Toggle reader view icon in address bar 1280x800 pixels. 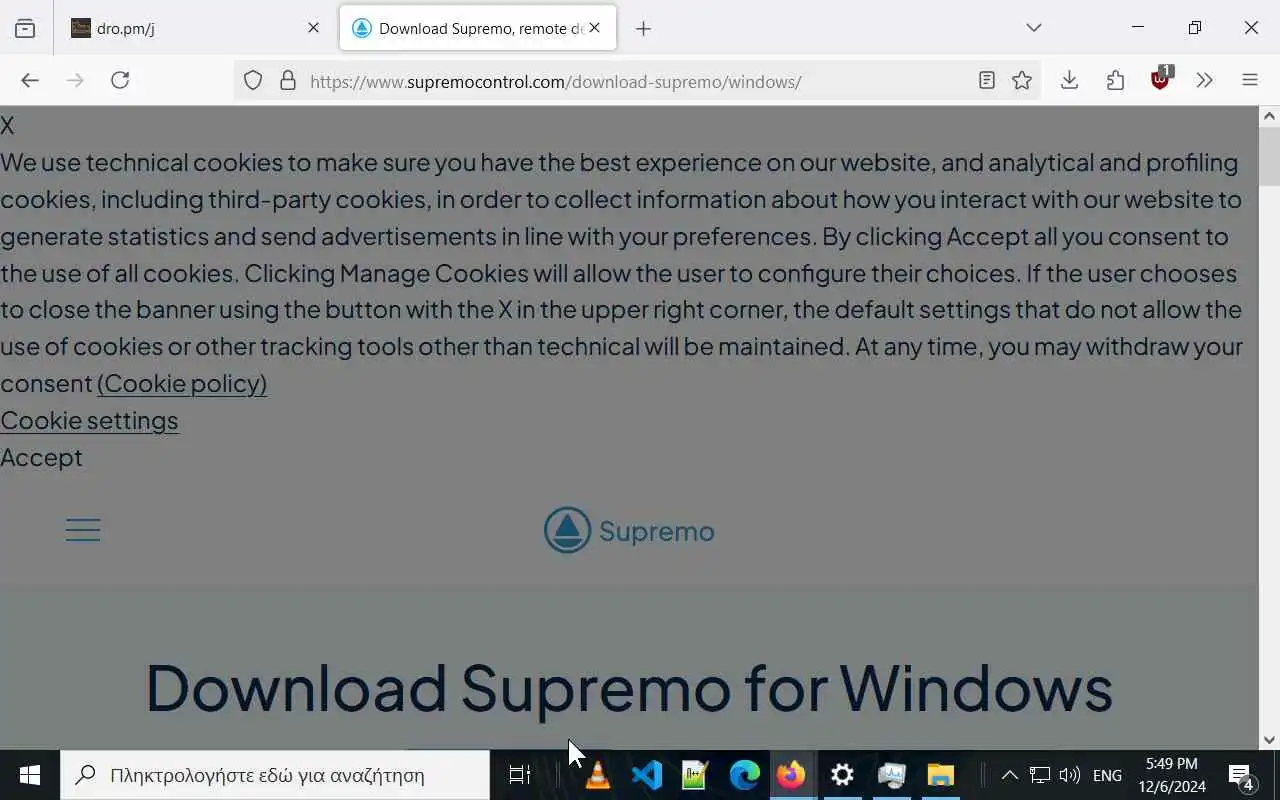(986, 80)
